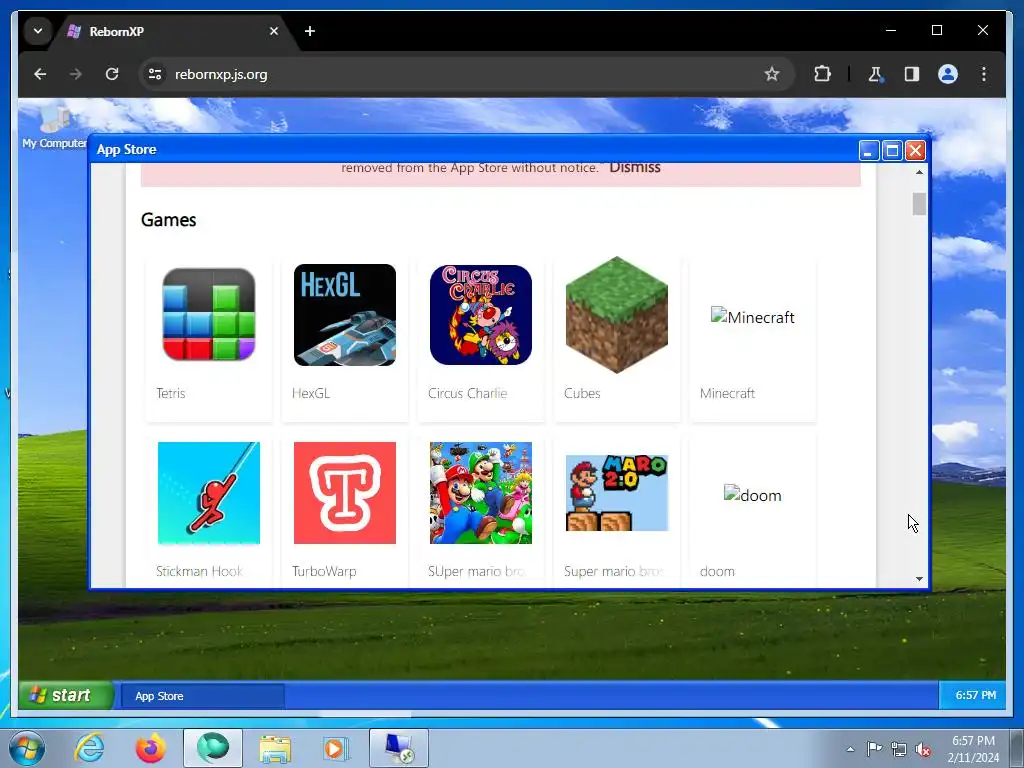
Task: Click the Stickman Hook label text
Action: (199, 571)
